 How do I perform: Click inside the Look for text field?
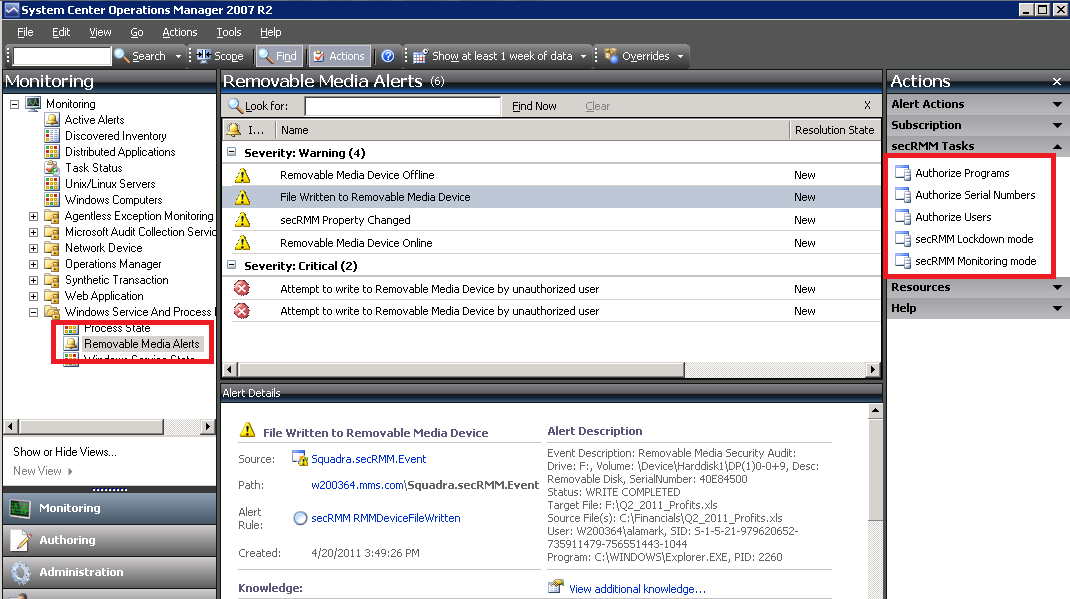point(403,106)
